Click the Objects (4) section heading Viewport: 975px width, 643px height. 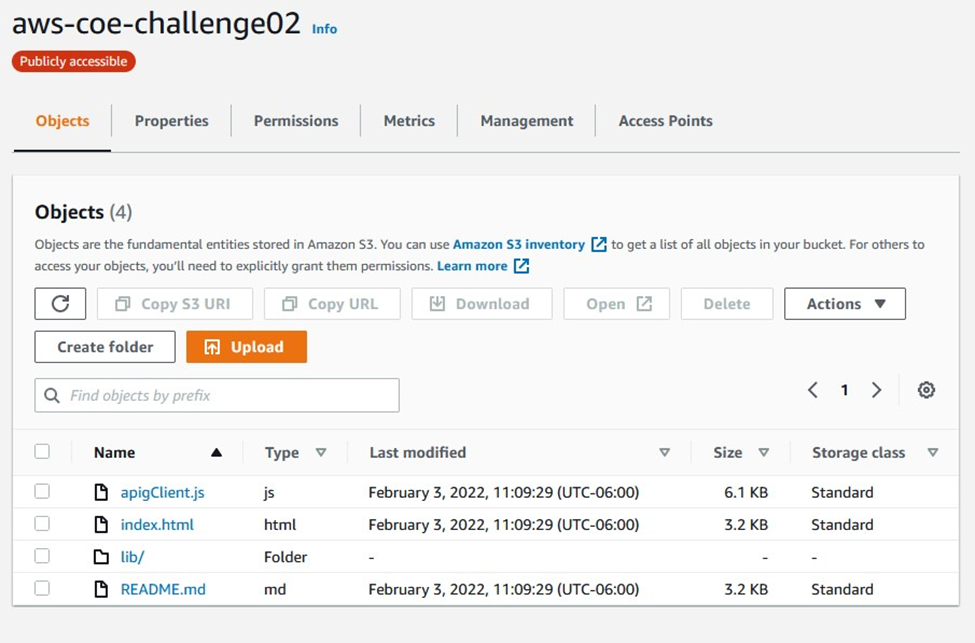pyautogui.click(x=83, y=212)
